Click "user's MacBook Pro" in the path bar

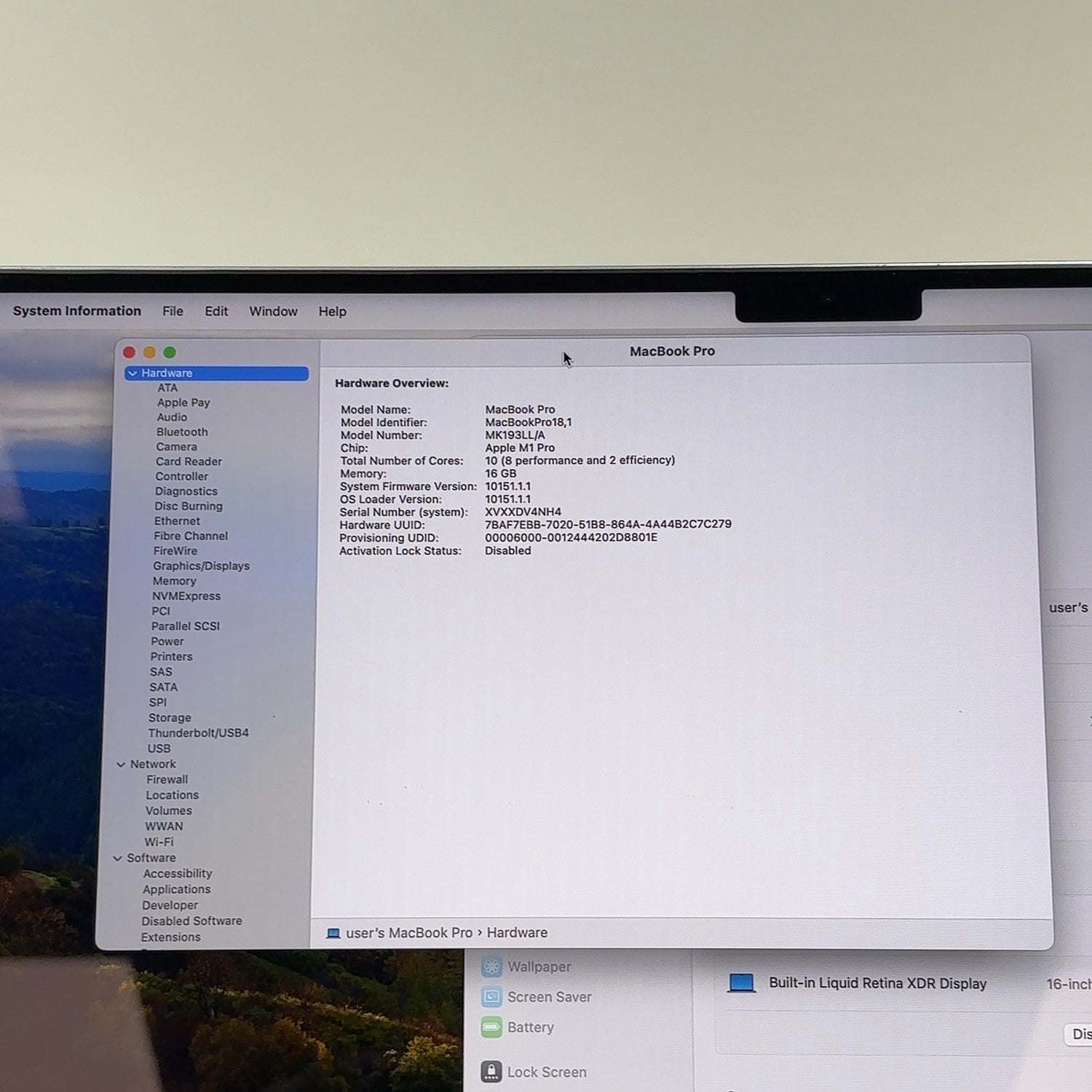(409, 933)
